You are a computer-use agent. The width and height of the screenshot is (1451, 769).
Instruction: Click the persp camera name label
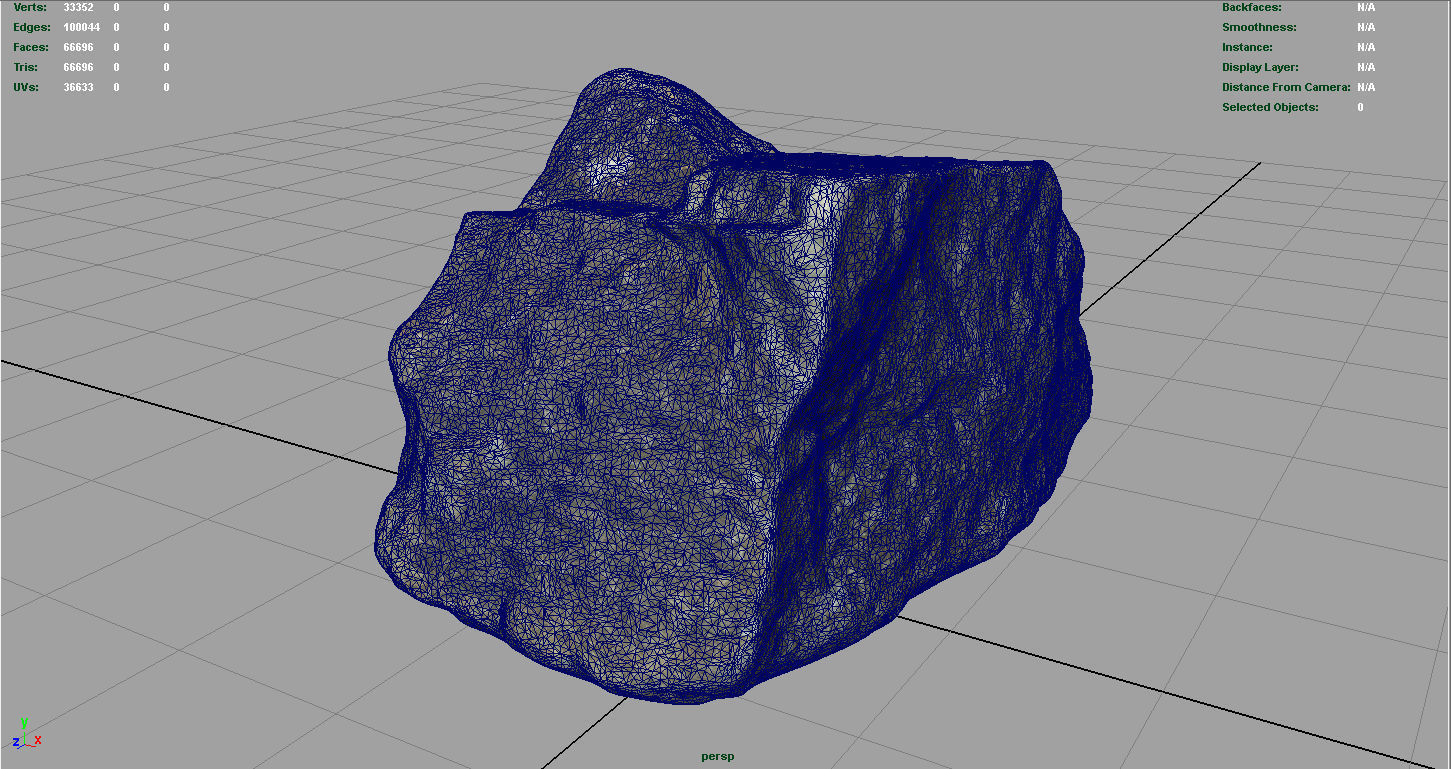tap(718, 756)
